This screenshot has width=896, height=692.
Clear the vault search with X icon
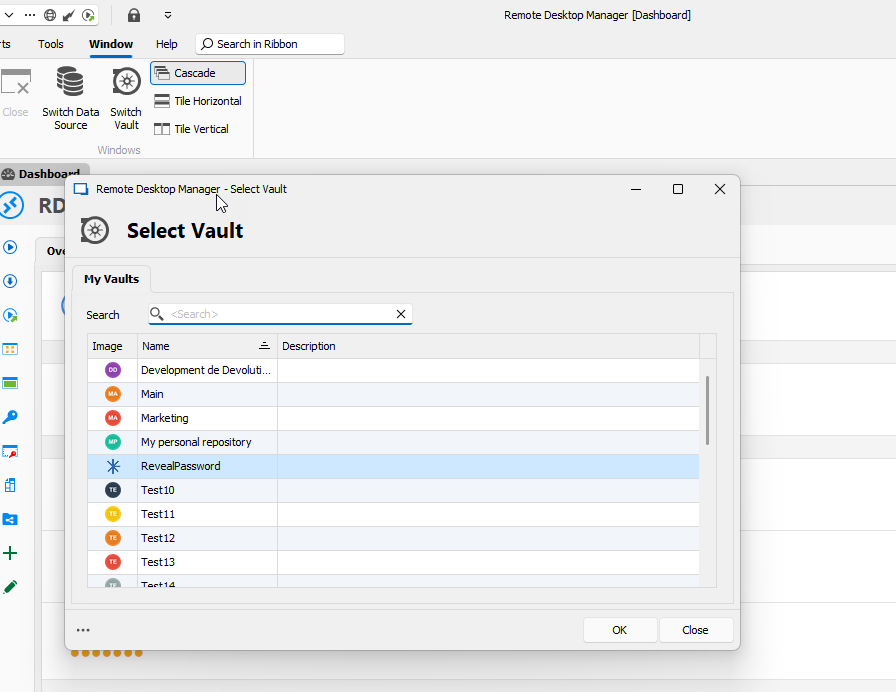point(401,314)
